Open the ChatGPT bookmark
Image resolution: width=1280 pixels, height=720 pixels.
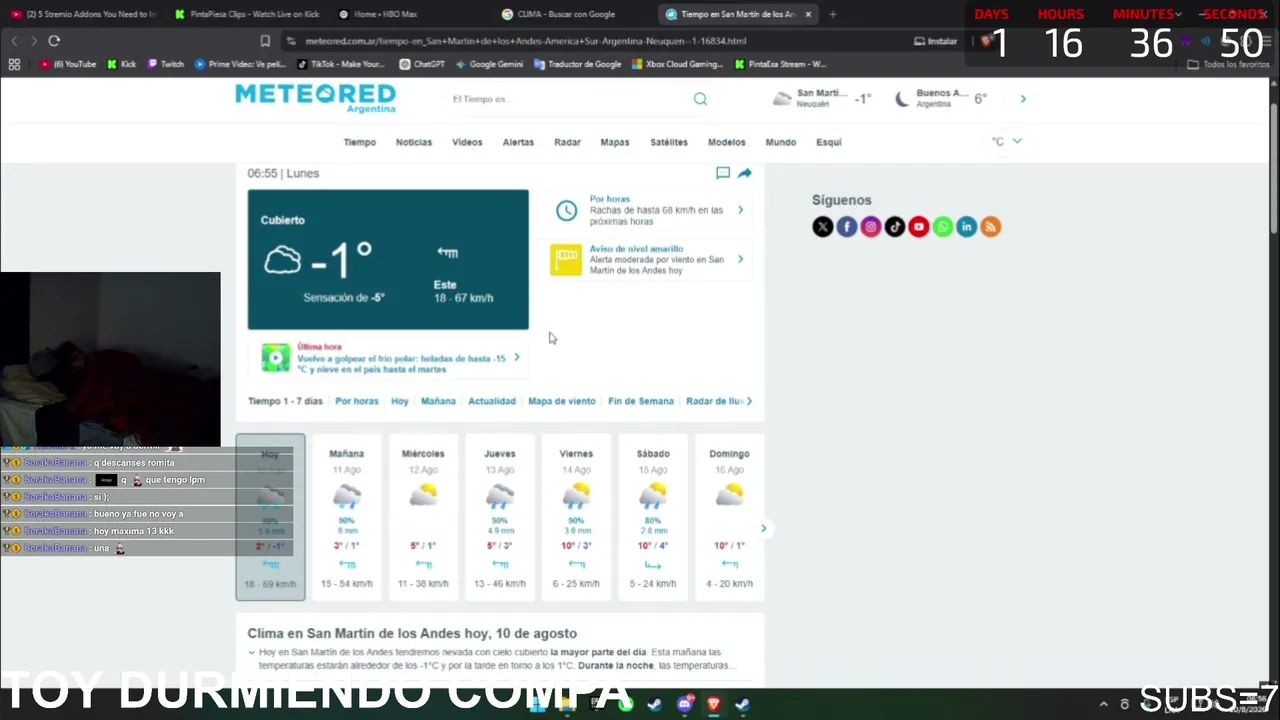[422, 64]
